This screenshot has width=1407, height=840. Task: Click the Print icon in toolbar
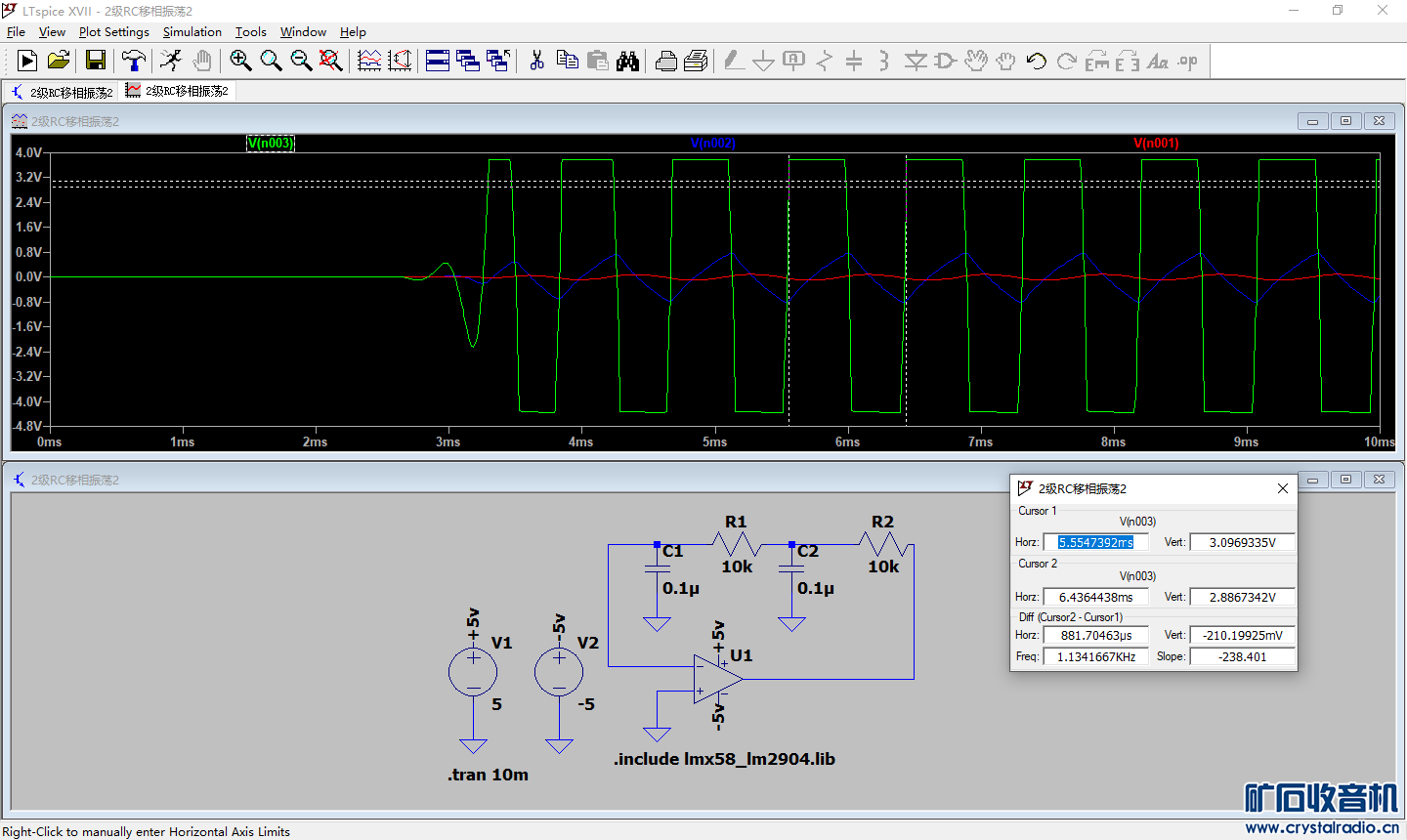click(666, 62)
